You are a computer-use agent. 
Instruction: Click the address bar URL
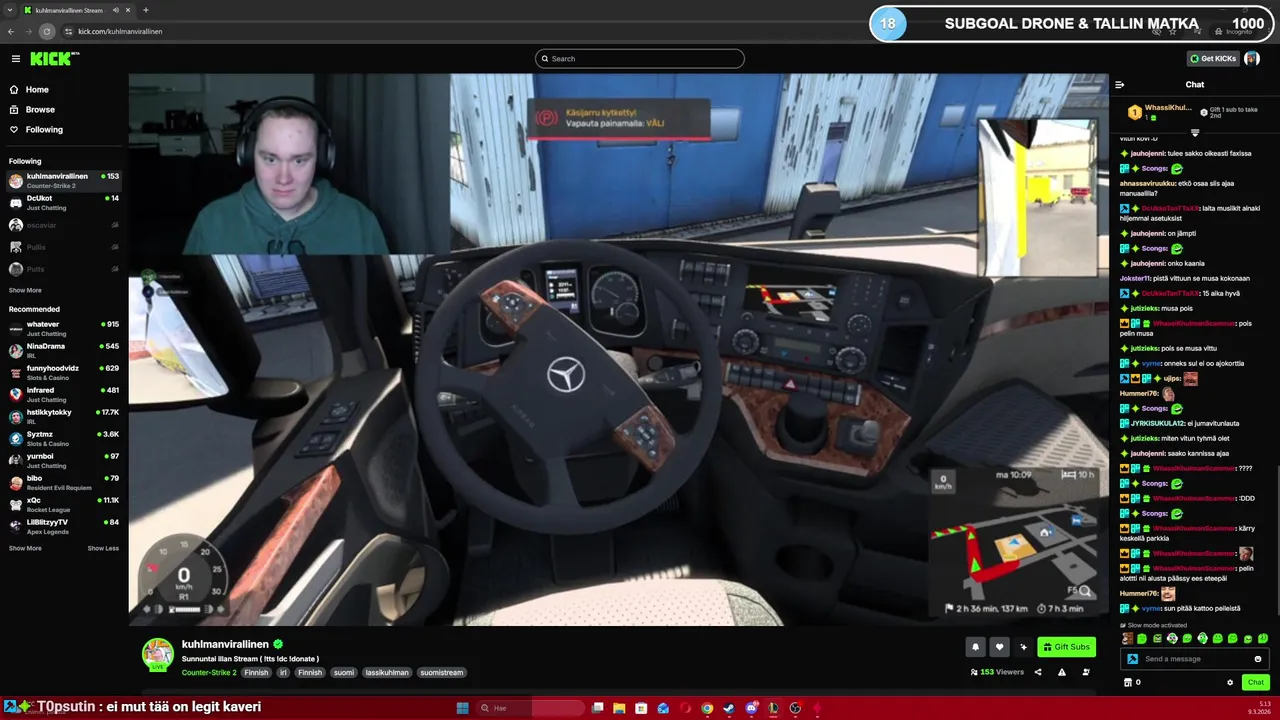tap(120, 31)
